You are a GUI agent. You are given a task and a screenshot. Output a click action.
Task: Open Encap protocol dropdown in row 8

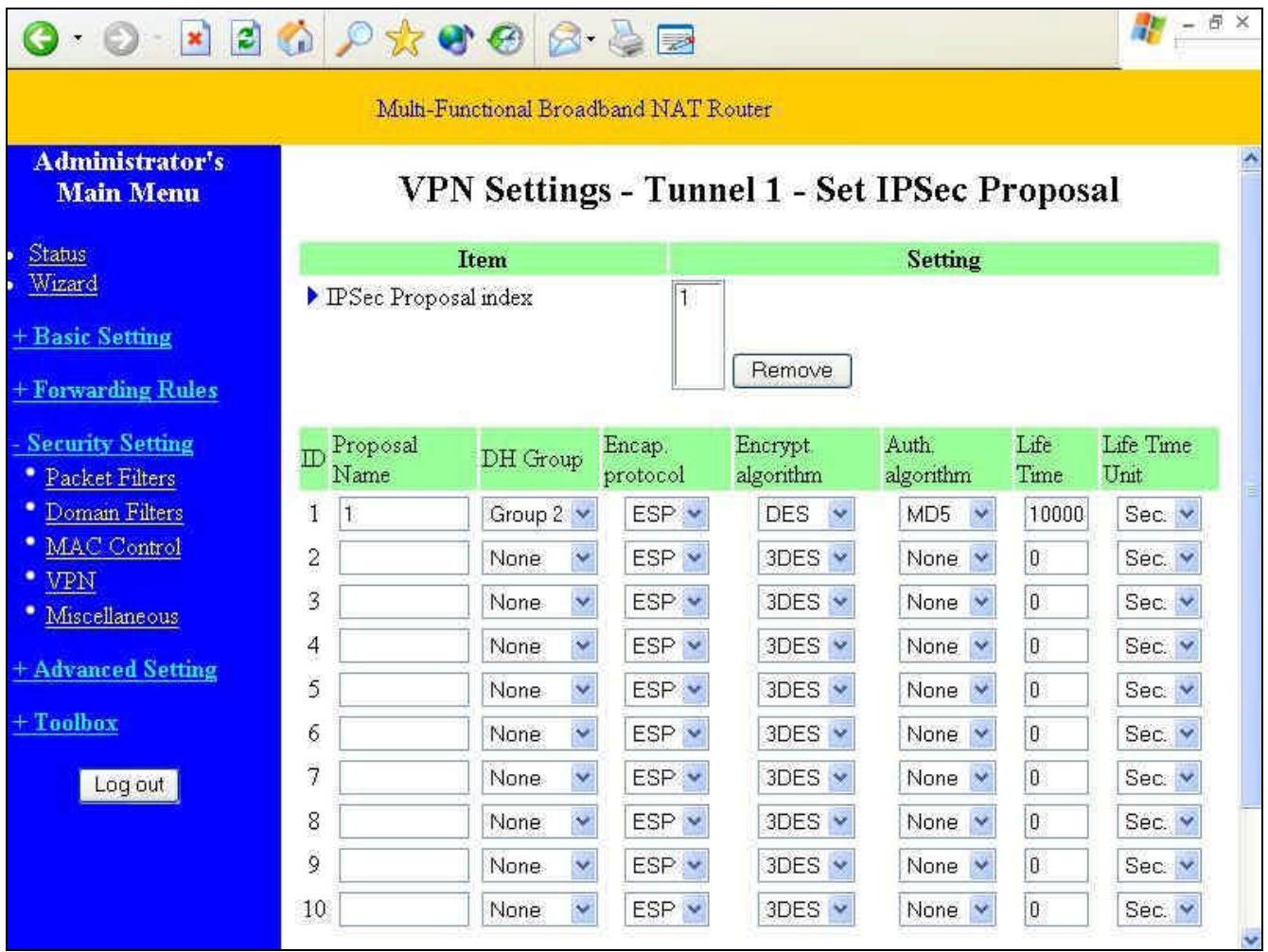point(665,822)
